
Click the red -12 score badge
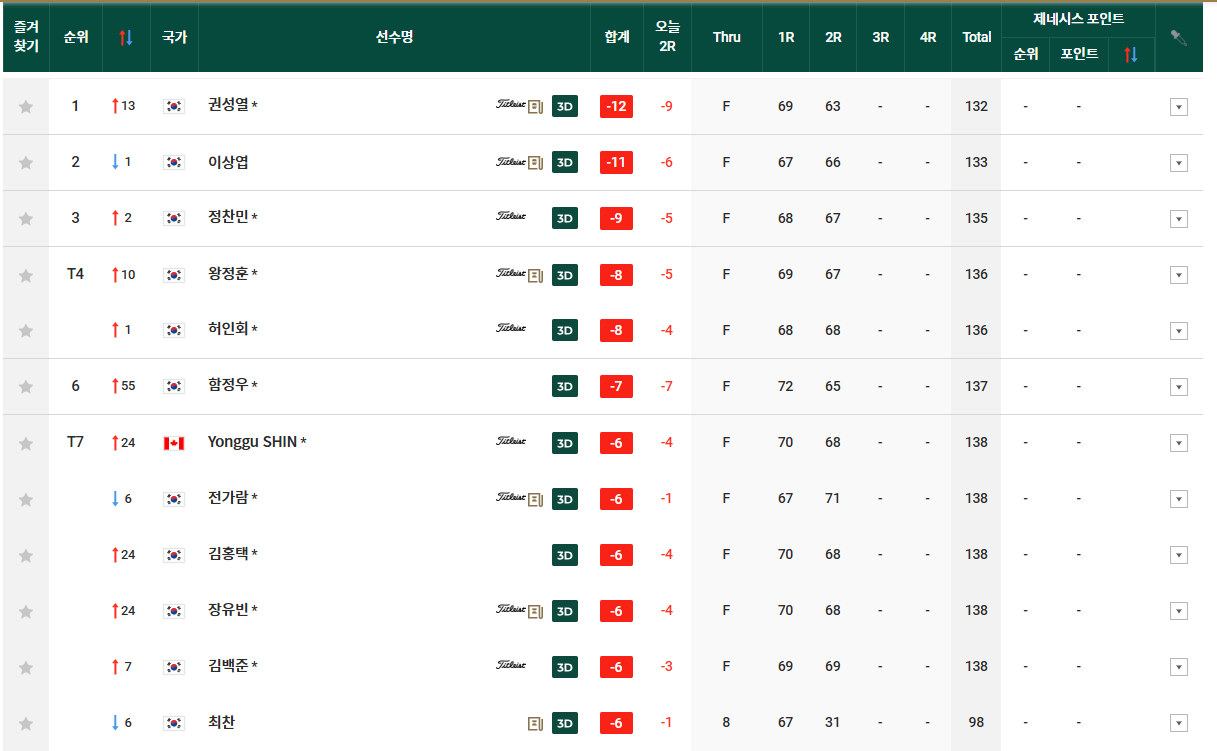point(617,106)
